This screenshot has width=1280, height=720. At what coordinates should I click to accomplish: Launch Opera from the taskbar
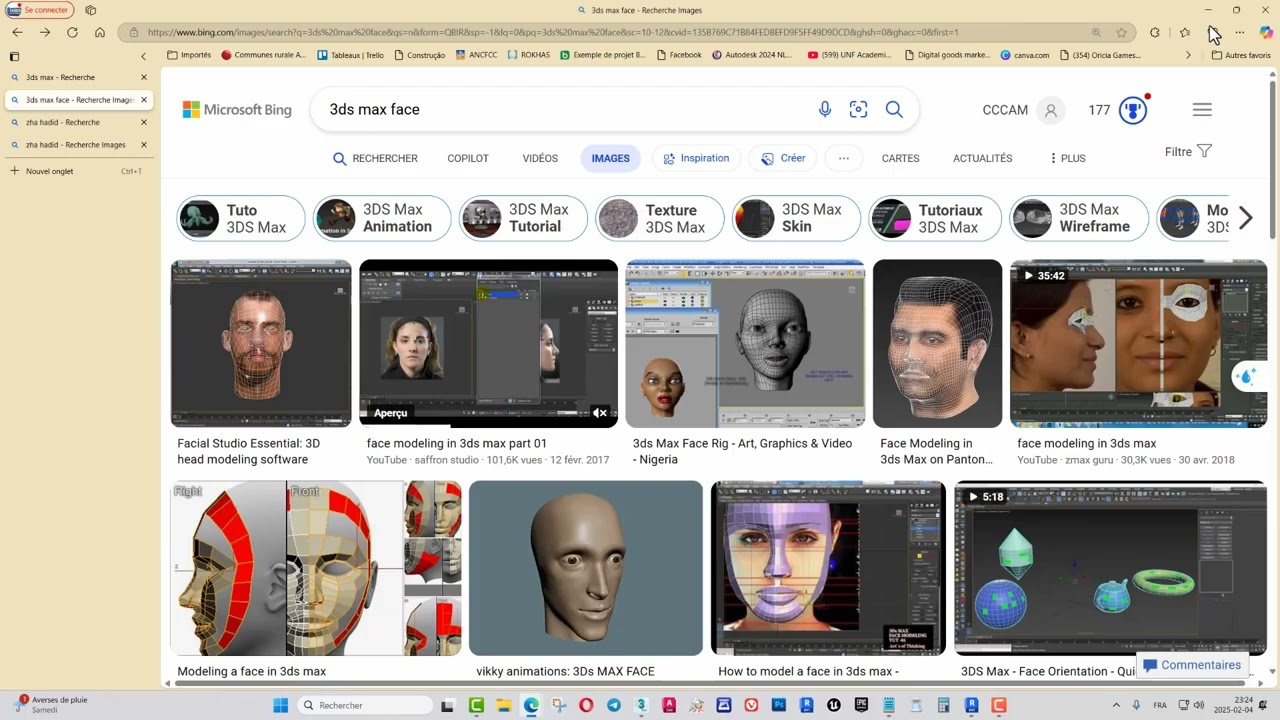coord(586,705)
